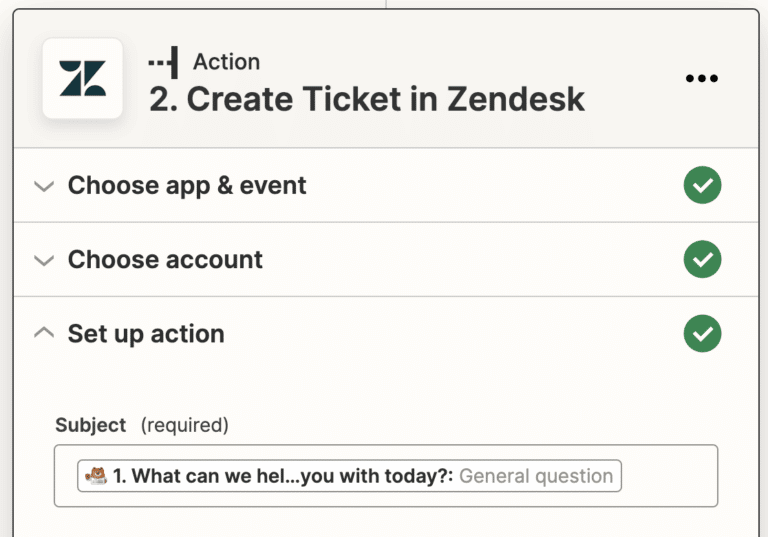This screenshot has width=768, height=537.
Task: Expand the Choose app & event chevron
Action: pos(43,186)
